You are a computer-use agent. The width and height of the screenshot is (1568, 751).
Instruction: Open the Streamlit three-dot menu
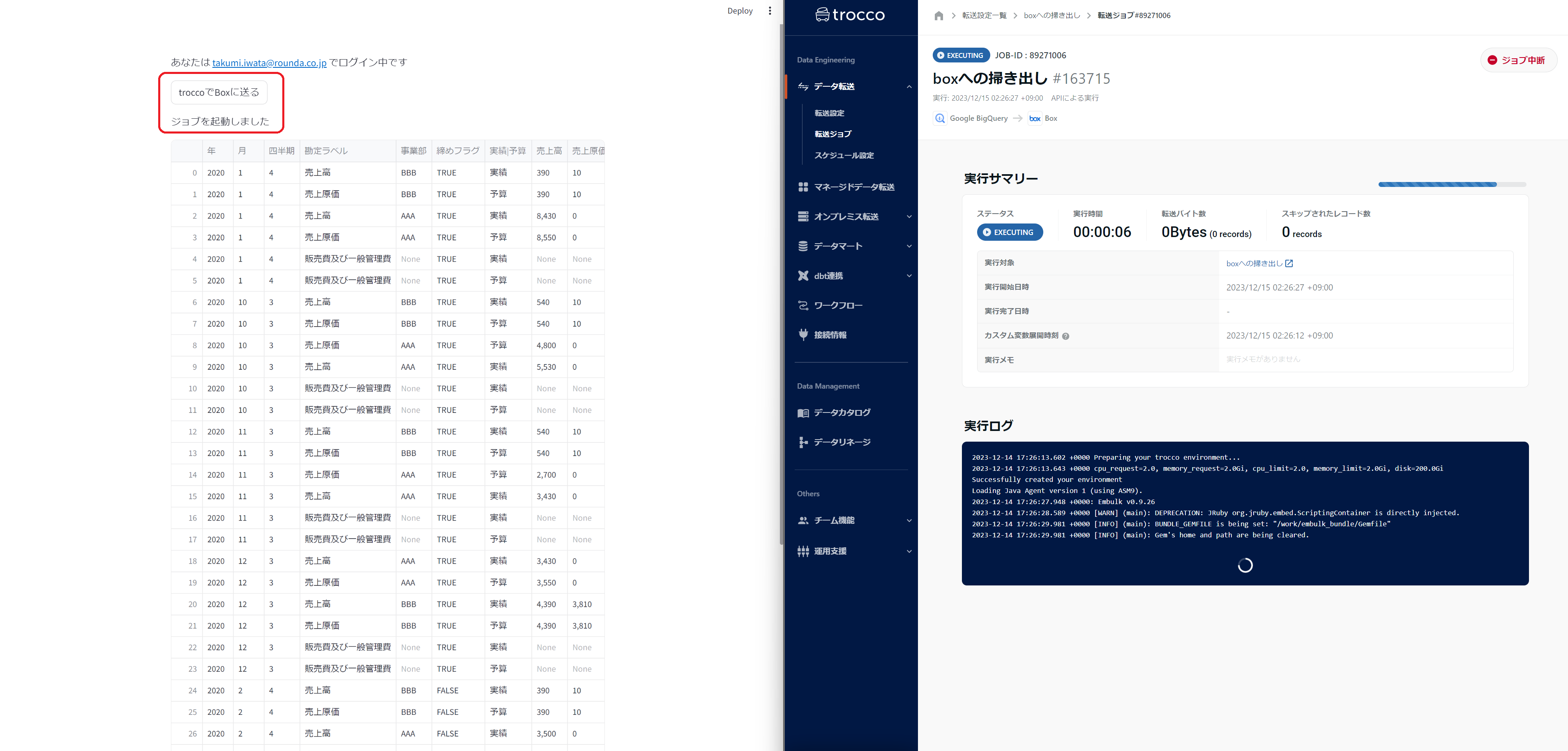[769, 11]
